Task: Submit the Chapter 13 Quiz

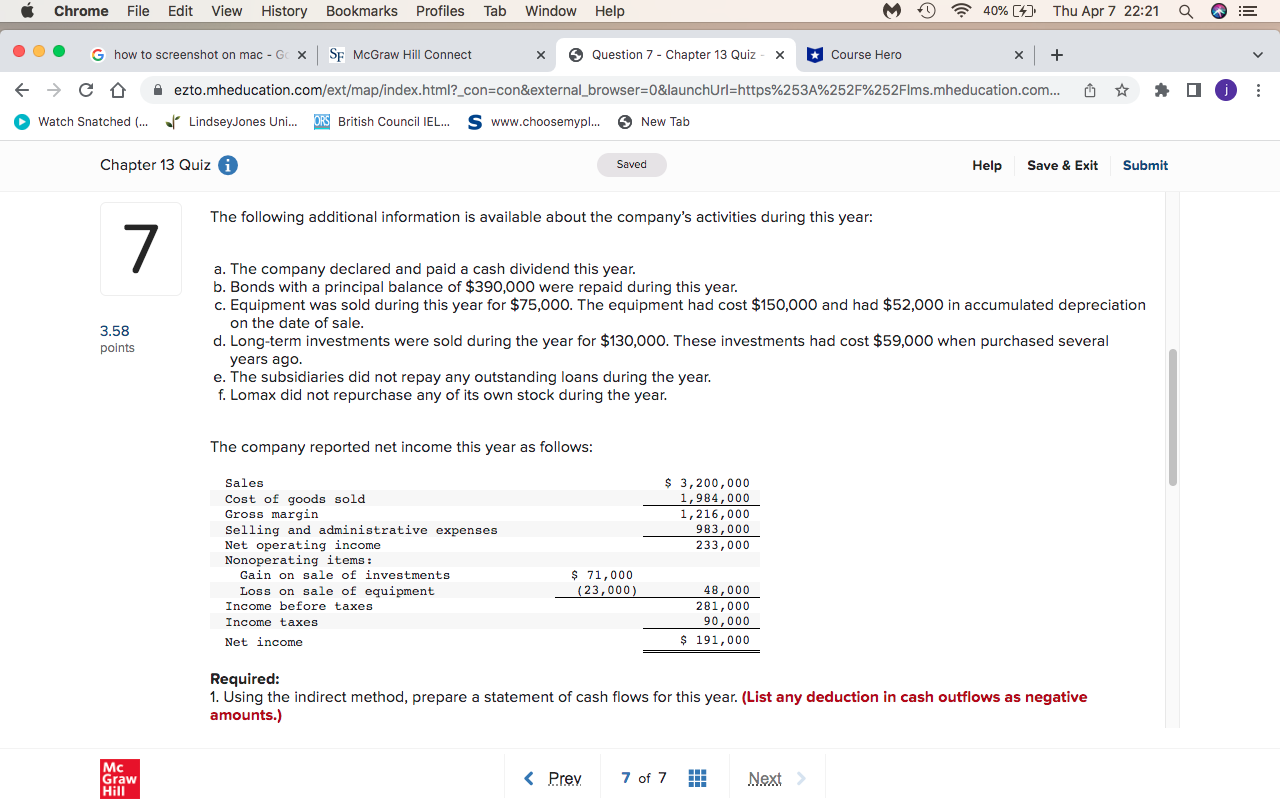Action: point(1145,165)
